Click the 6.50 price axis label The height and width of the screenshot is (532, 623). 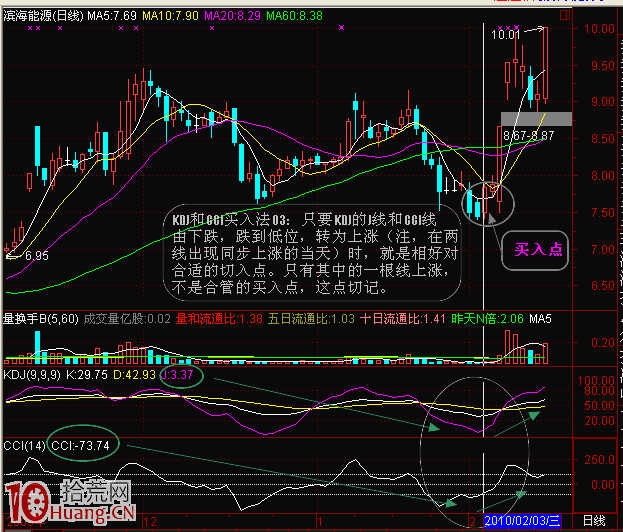pos(602,286)
